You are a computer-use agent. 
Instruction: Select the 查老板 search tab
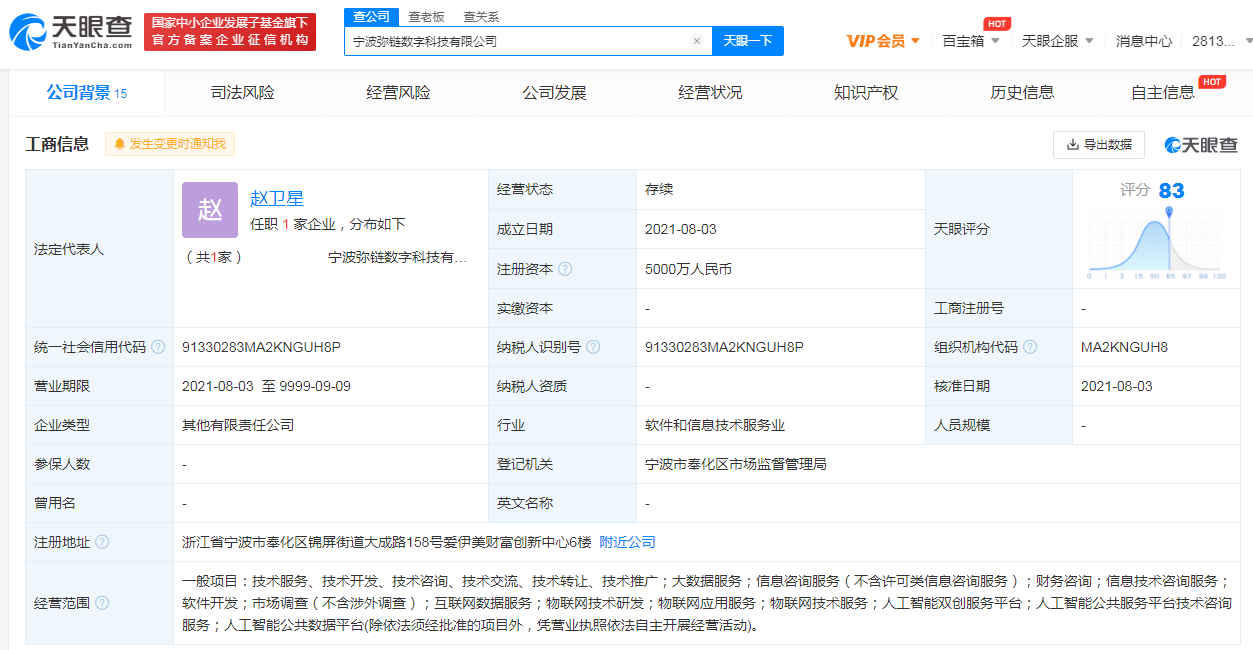coord(426,17)
